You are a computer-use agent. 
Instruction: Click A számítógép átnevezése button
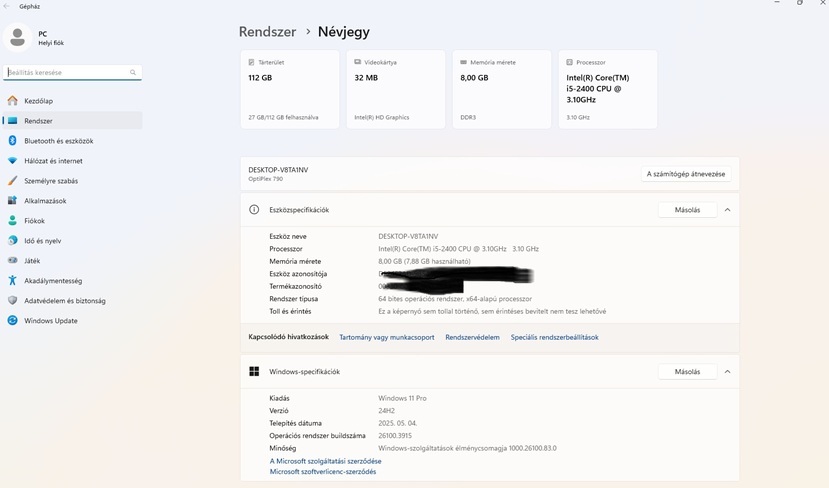[686, 174]
